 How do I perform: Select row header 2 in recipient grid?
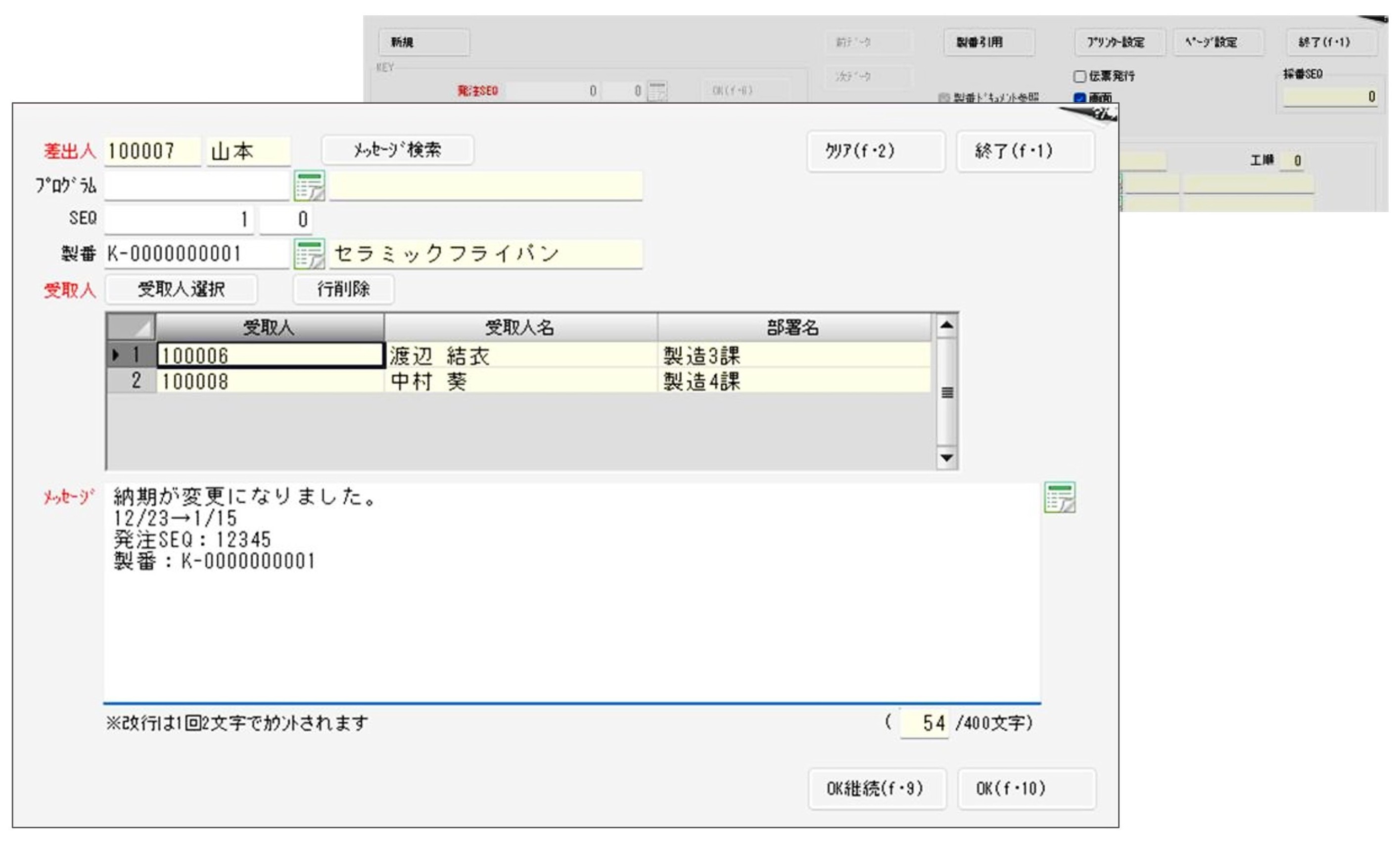click(x=131, y=381)
